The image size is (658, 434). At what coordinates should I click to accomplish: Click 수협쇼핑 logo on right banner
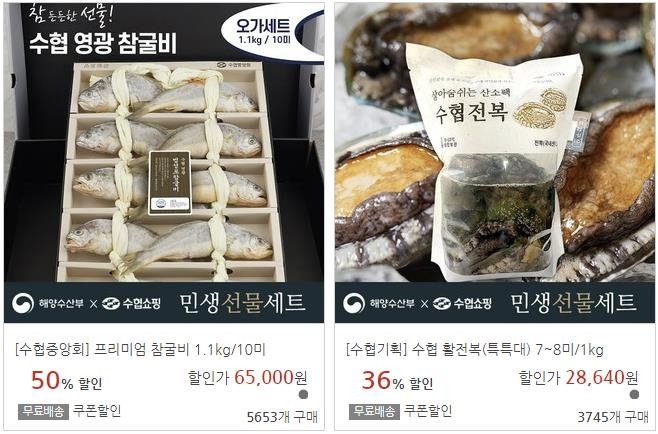[462, 303]
